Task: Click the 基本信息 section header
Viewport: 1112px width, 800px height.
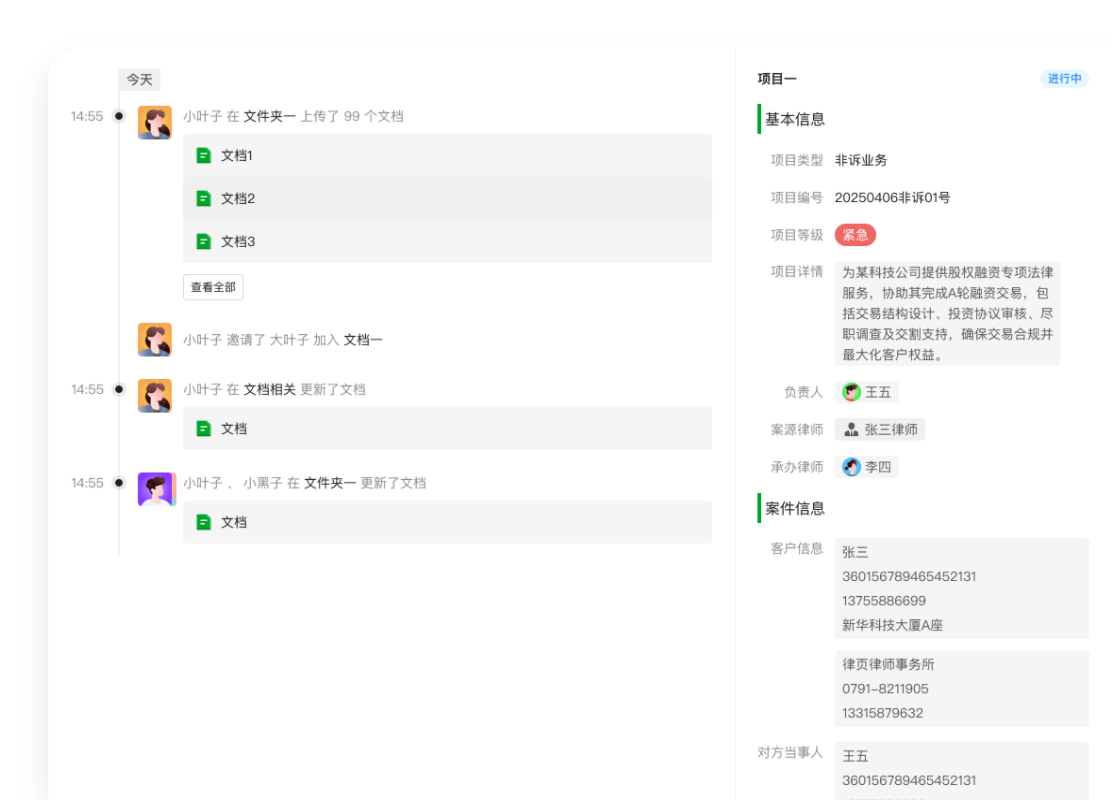Action: point(794,119)
